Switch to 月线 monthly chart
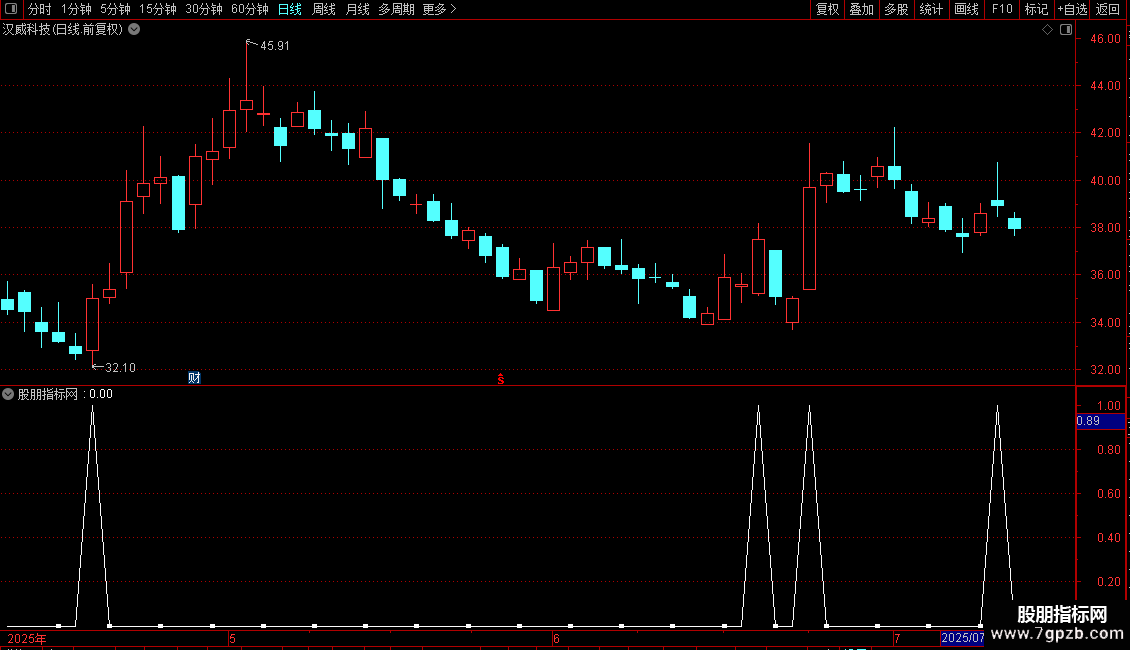Image resolution: width=1130 pixels, height=650 pixels. [357, 9]
